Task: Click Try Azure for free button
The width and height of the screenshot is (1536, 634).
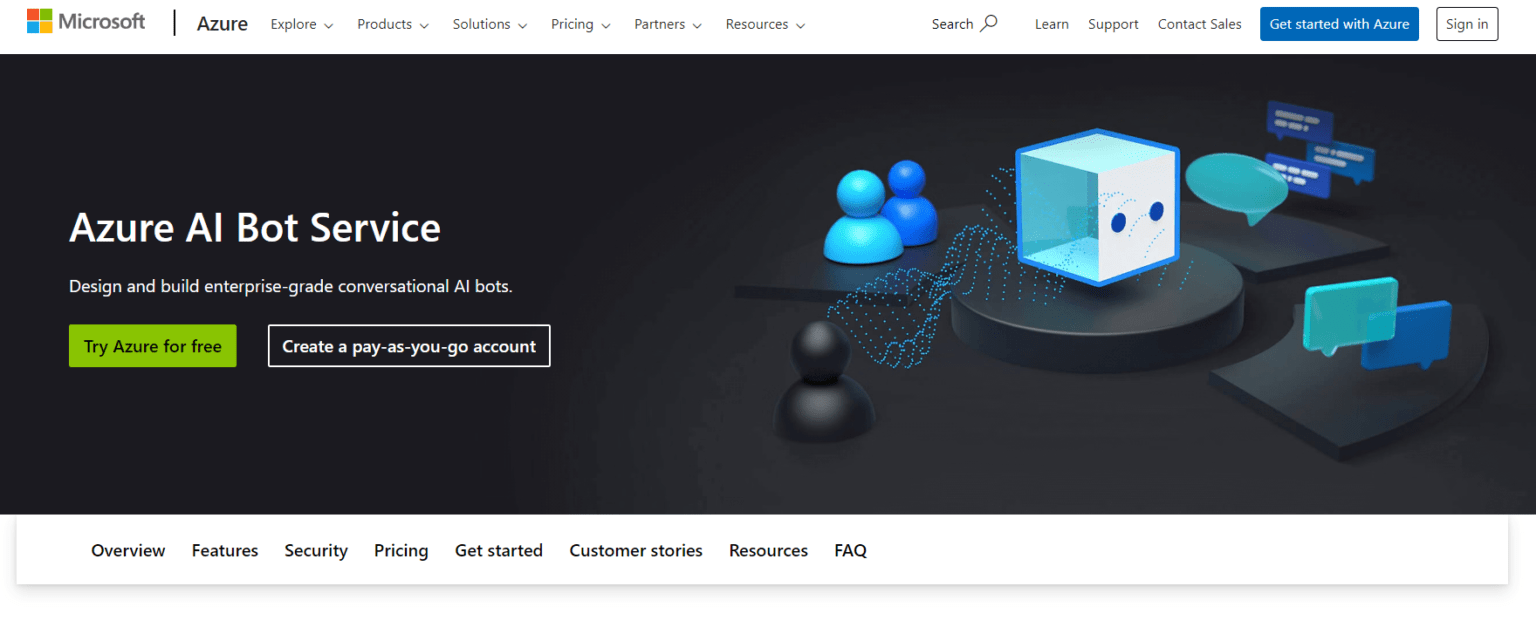Action: [153, 346]
